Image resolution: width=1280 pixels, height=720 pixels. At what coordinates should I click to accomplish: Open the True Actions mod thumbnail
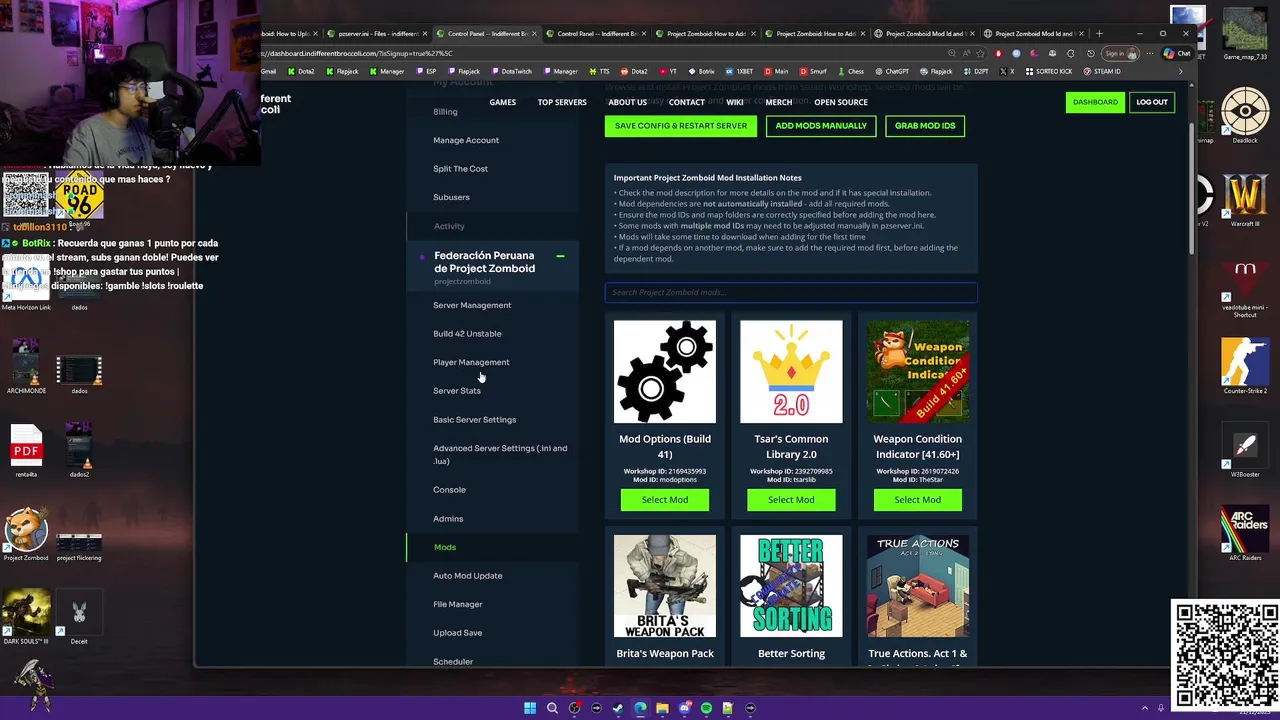pos(918,586)
